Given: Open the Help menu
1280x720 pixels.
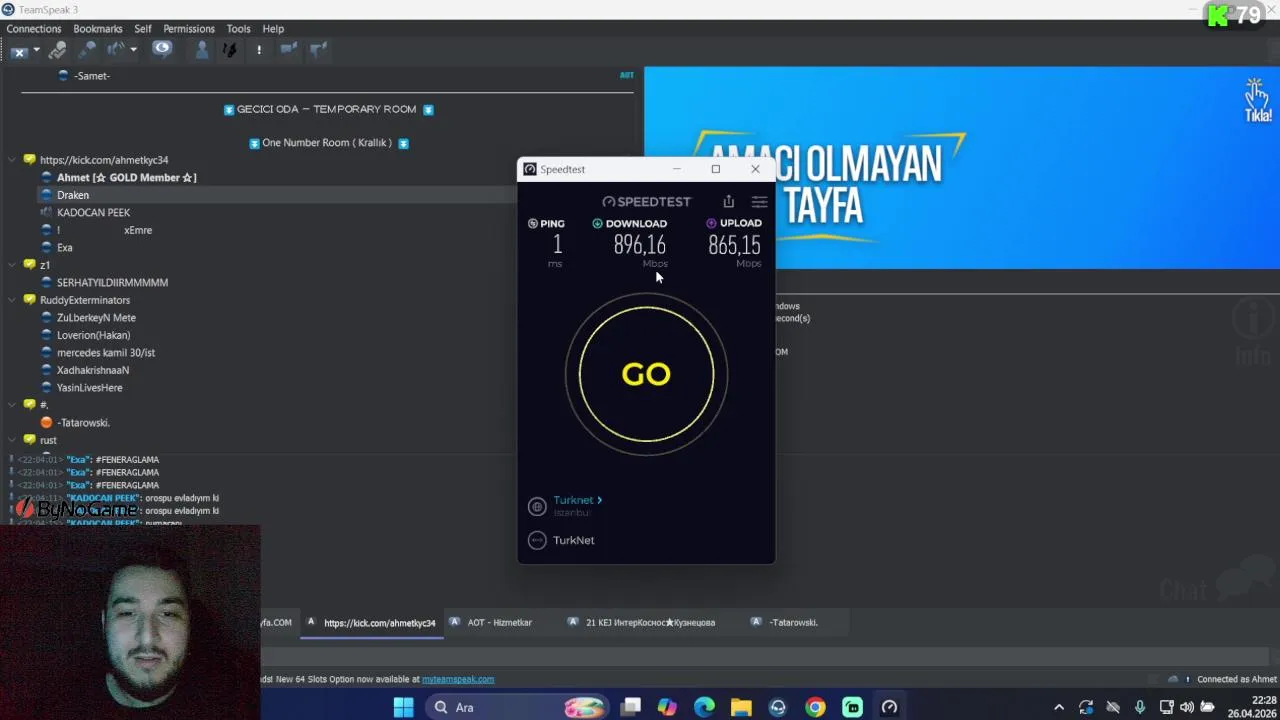Looking at the screenshot, I should point(273,29).
